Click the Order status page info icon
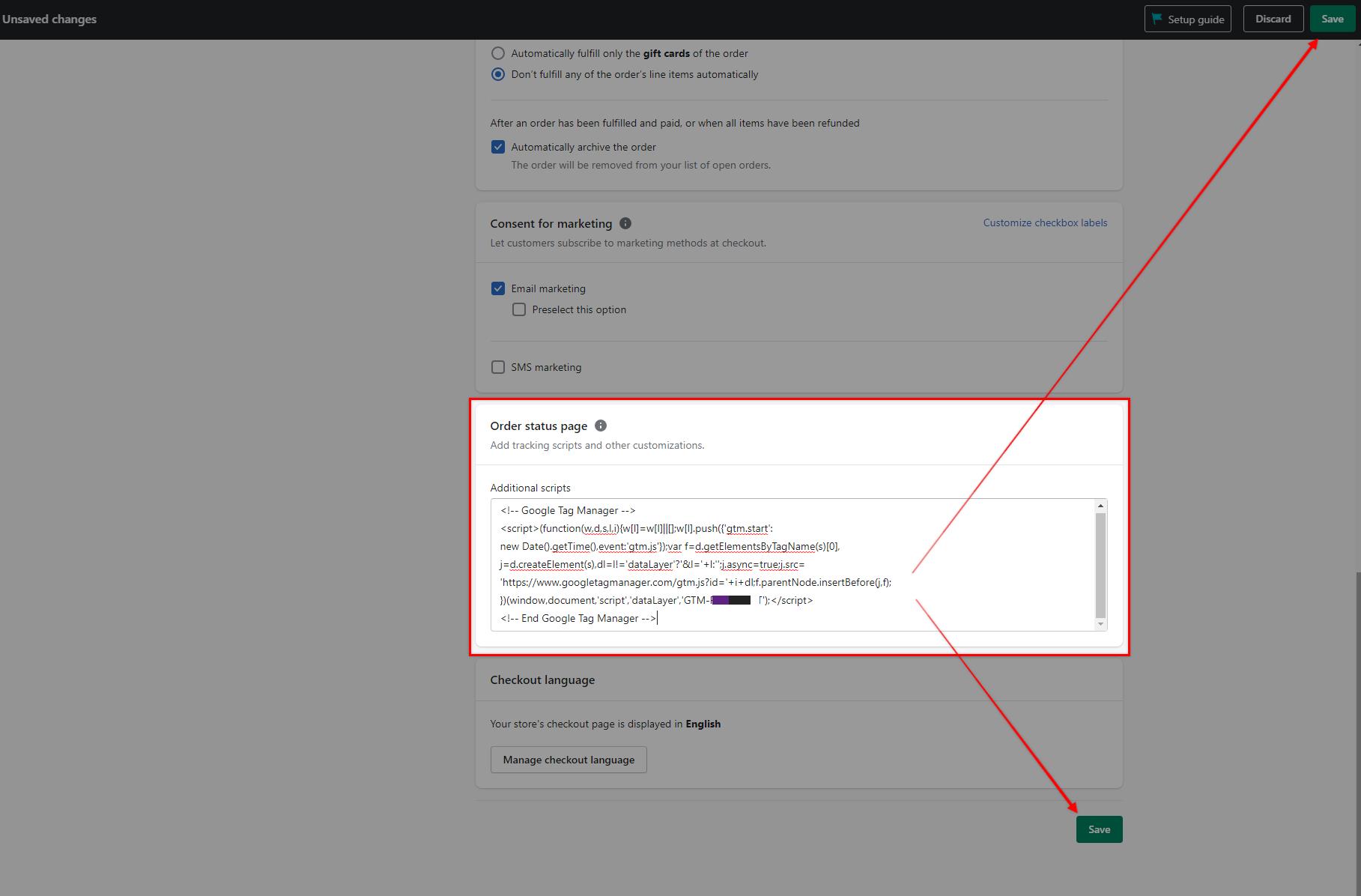The height and width of the screenshot is (896, 1361). (x=601, y=426)
